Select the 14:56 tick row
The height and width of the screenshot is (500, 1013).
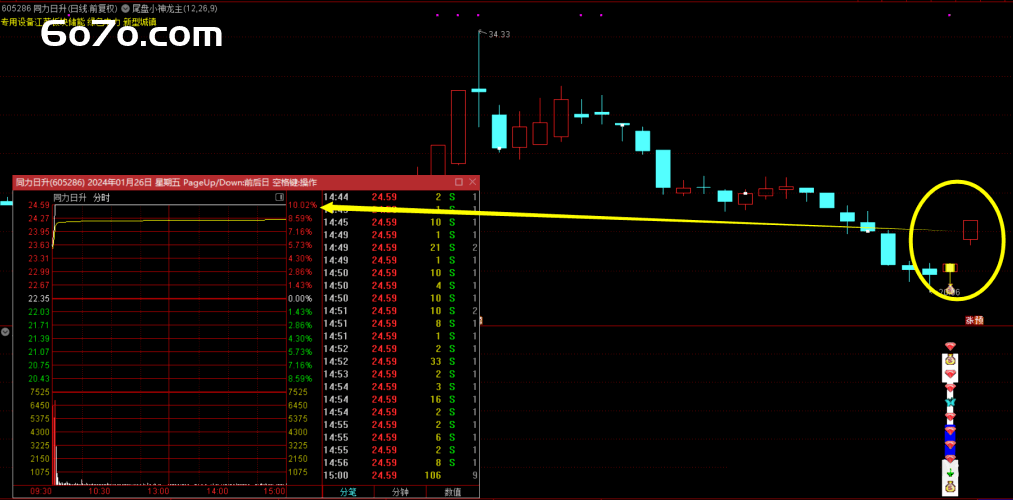click(x=401, y=463)
